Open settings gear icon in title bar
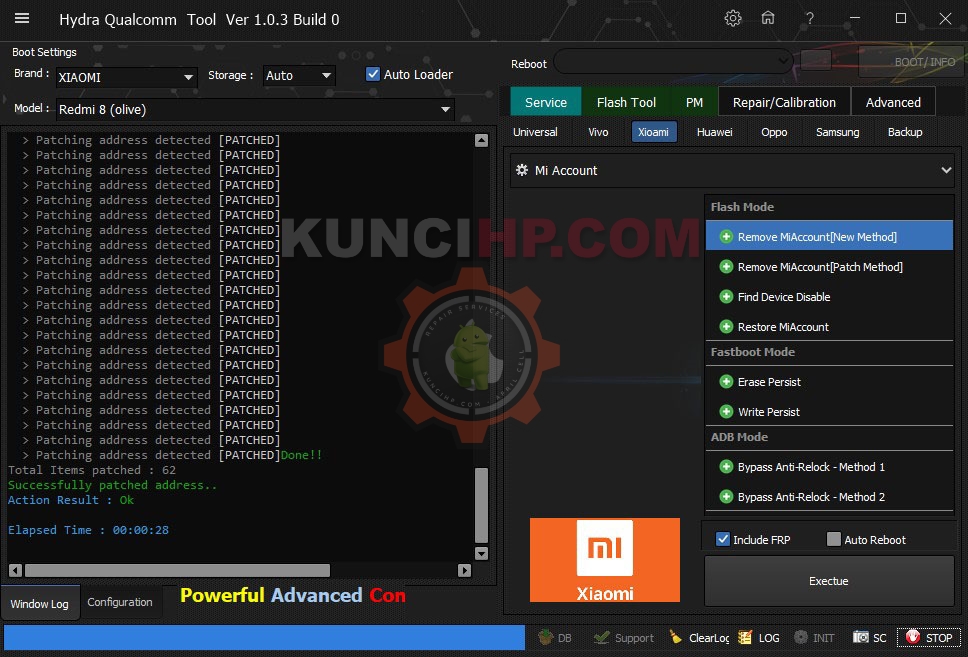Image resolution: width=968 pixels, height=657 pixels. 733,19
